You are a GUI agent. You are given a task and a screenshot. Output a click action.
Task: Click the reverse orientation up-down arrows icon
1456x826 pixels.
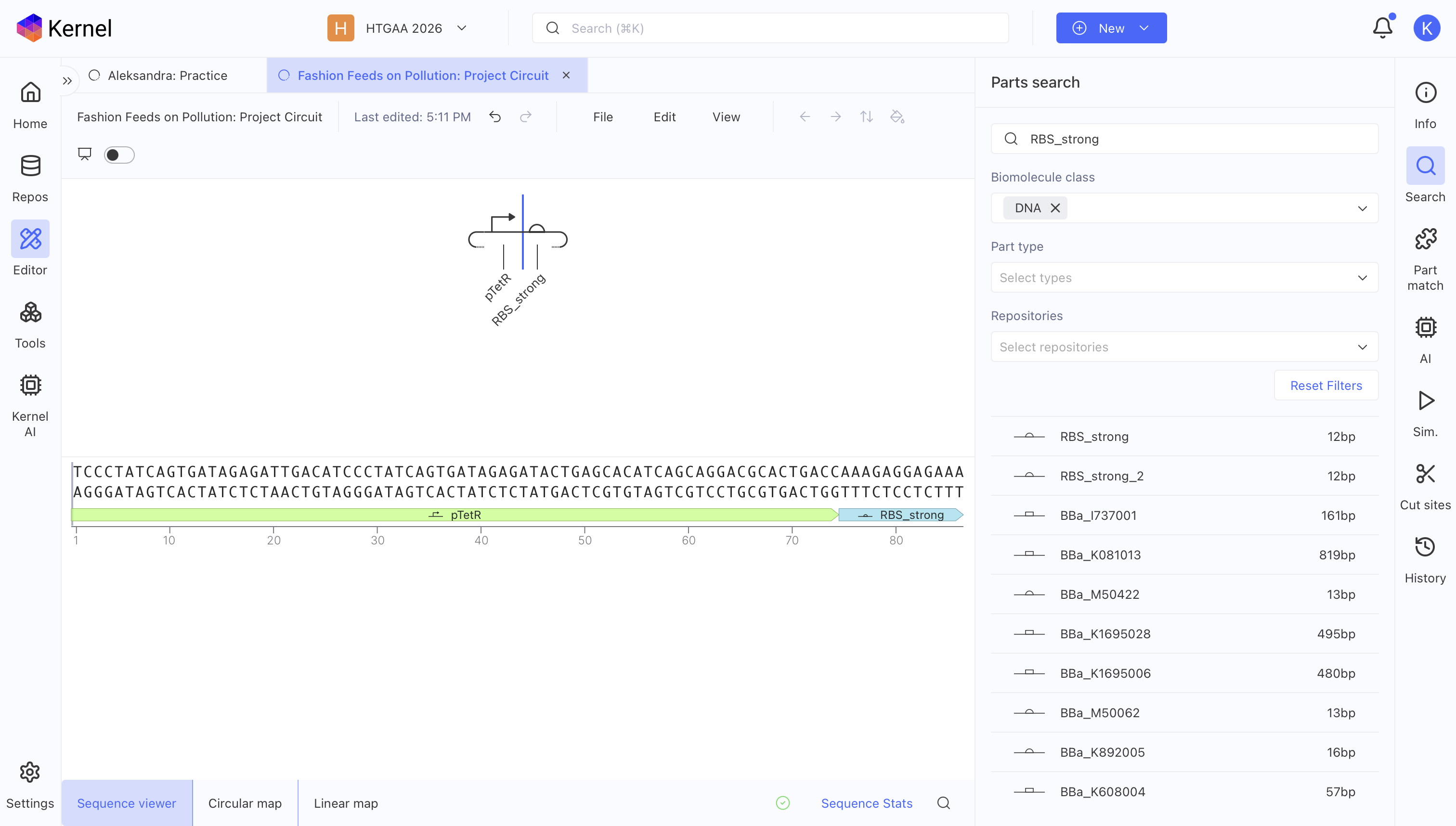click(866, 117)
